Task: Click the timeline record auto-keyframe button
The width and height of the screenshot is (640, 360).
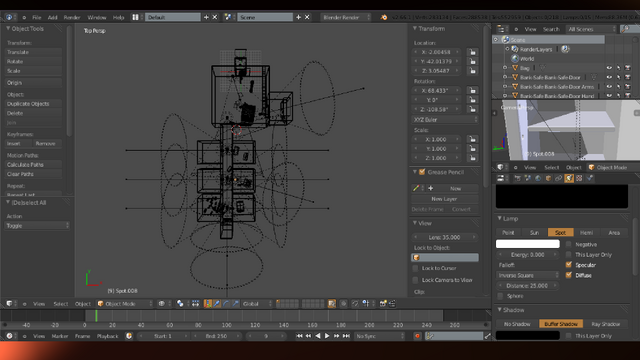Action: [417, 336]
